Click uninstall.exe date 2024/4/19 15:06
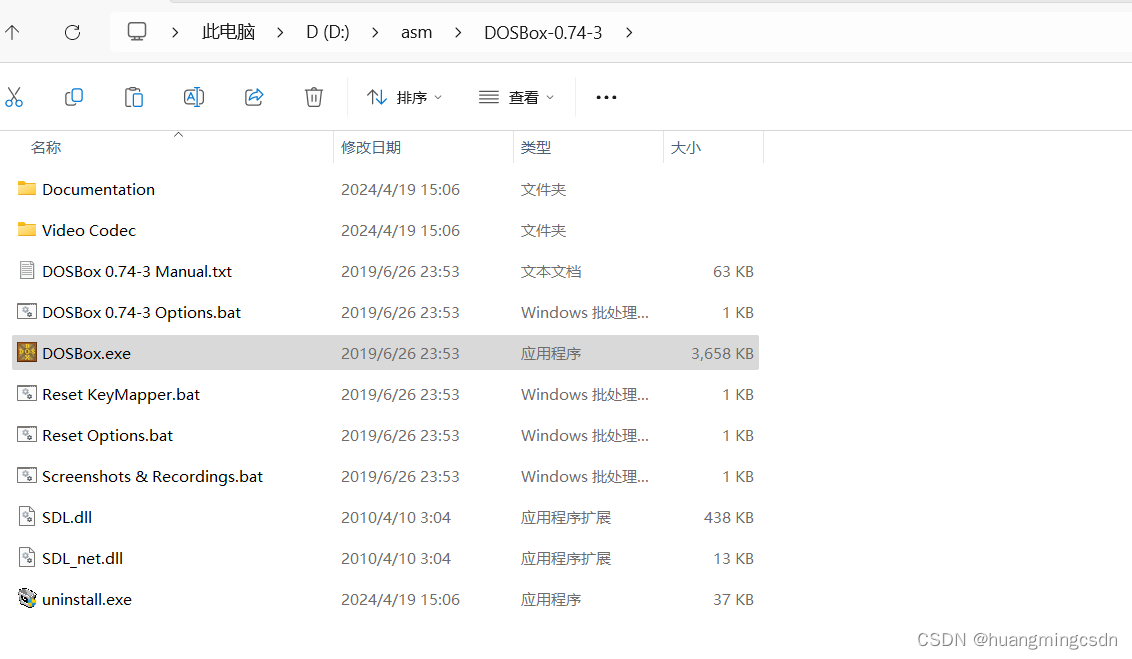1132x659 pixels. click(400, 600)
